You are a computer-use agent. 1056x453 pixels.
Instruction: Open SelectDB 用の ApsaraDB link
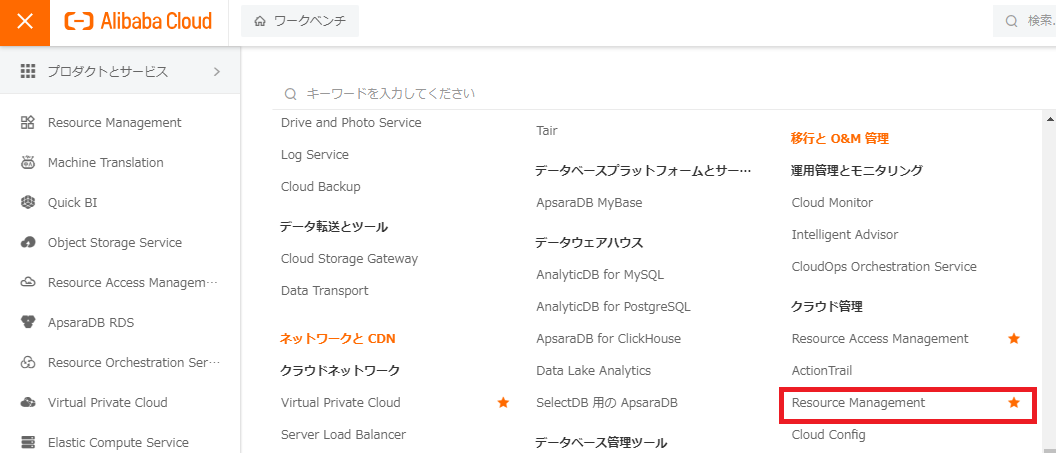tap(607, 403)
